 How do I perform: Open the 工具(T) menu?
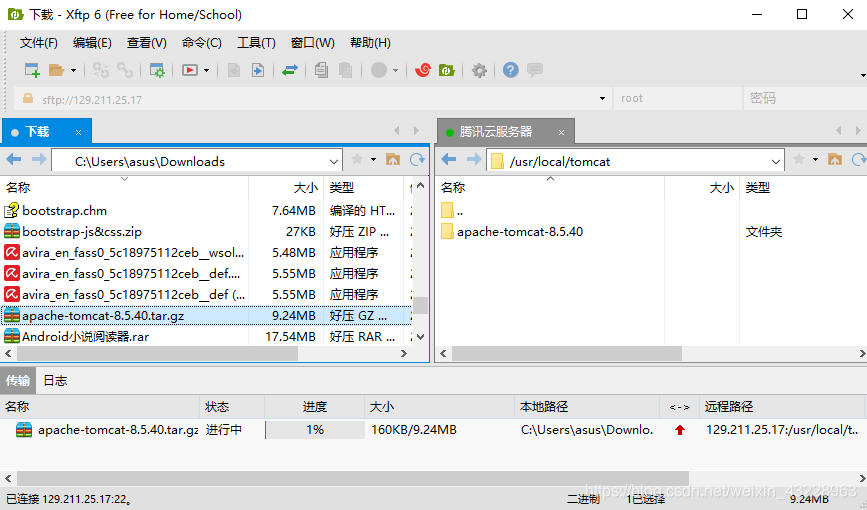point(256,43)
